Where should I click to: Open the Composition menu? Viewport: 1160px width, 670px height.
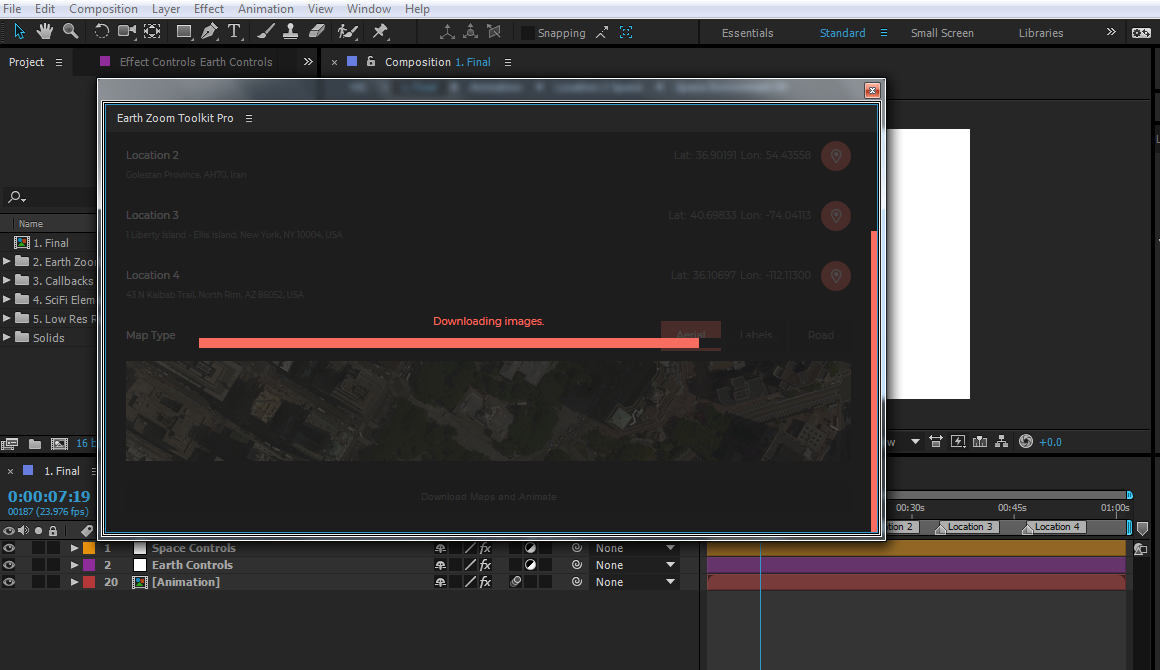pyautogui.click(x=103, y=9)
